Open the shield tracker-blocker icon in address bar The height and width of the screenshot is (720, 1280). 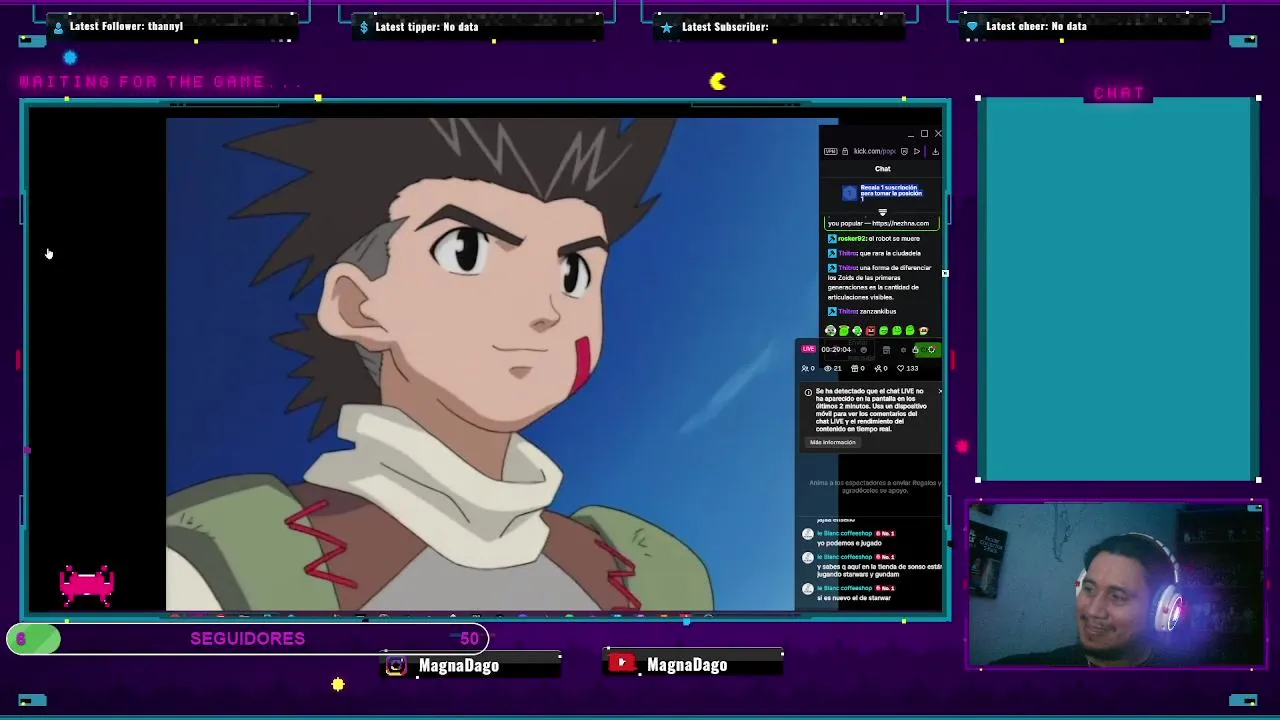(904, 151)
